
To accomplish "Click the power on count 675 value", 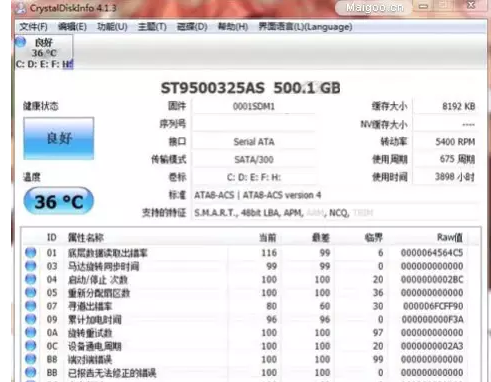I will pos(457,159).
